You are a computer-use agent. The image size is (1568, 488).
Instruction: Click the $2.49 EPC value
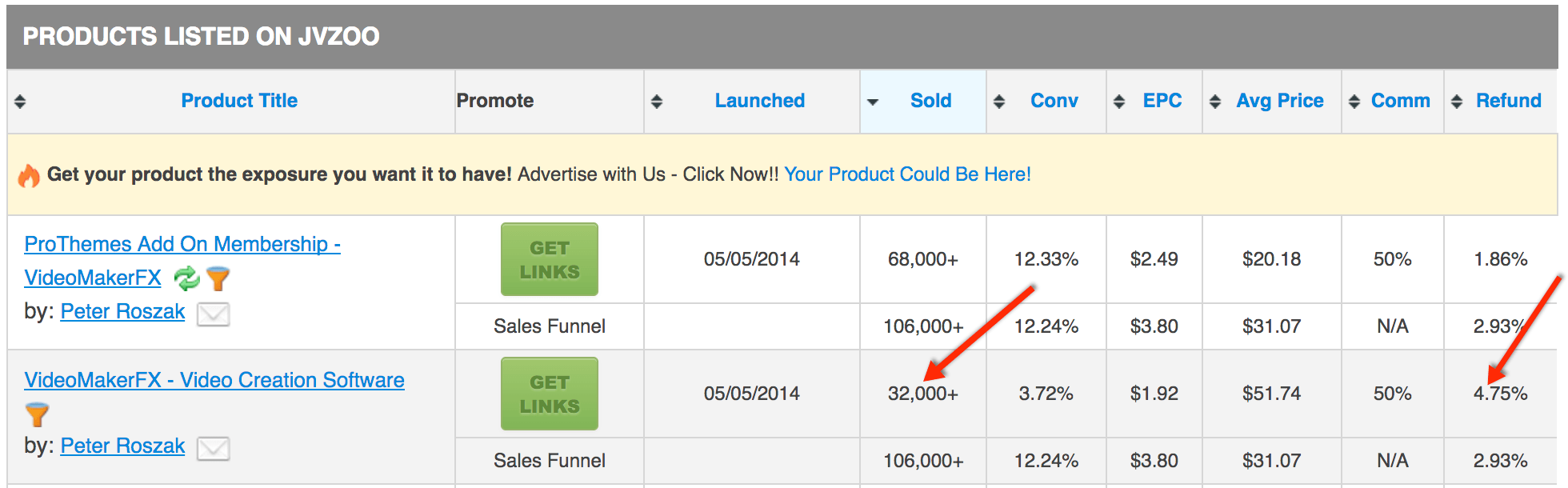1154,259
